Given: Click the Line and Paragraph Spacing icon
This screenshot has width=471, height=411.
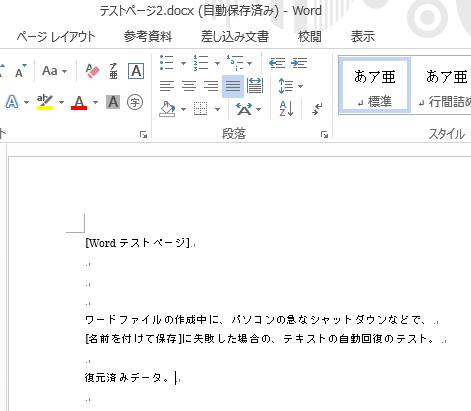Looking at the screenshot, I should [x=285, y=86].
